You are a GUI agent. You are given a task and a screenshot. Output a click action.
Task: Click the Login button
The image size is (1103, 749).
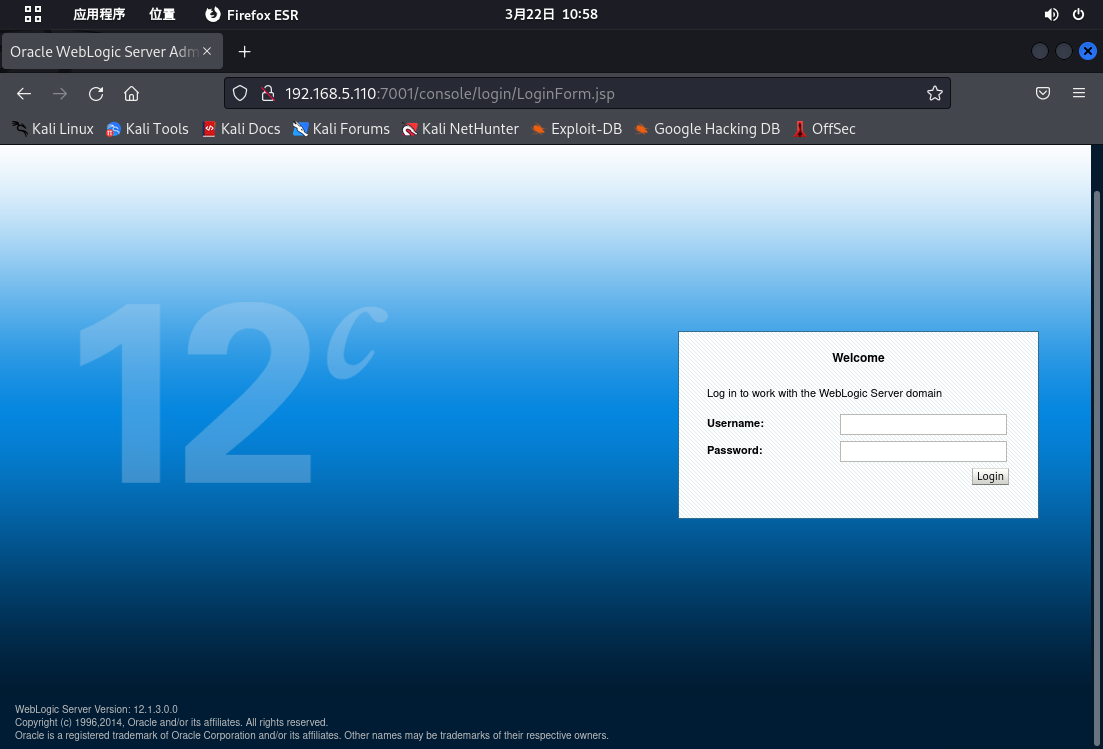990,476
